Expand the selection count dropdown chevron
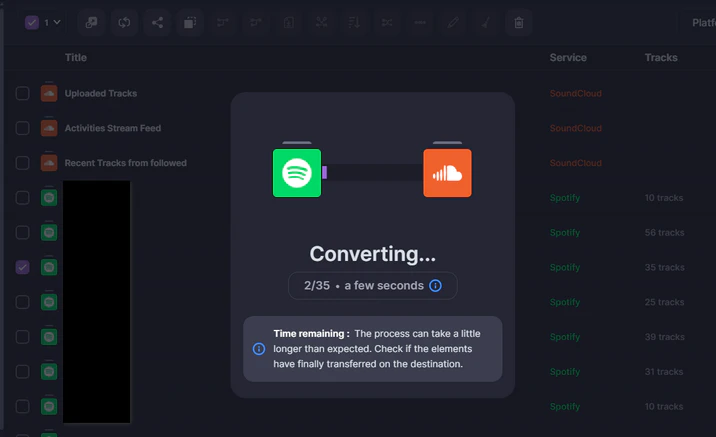The width and height of the screenshot is (716, 437). coord(56,22)
